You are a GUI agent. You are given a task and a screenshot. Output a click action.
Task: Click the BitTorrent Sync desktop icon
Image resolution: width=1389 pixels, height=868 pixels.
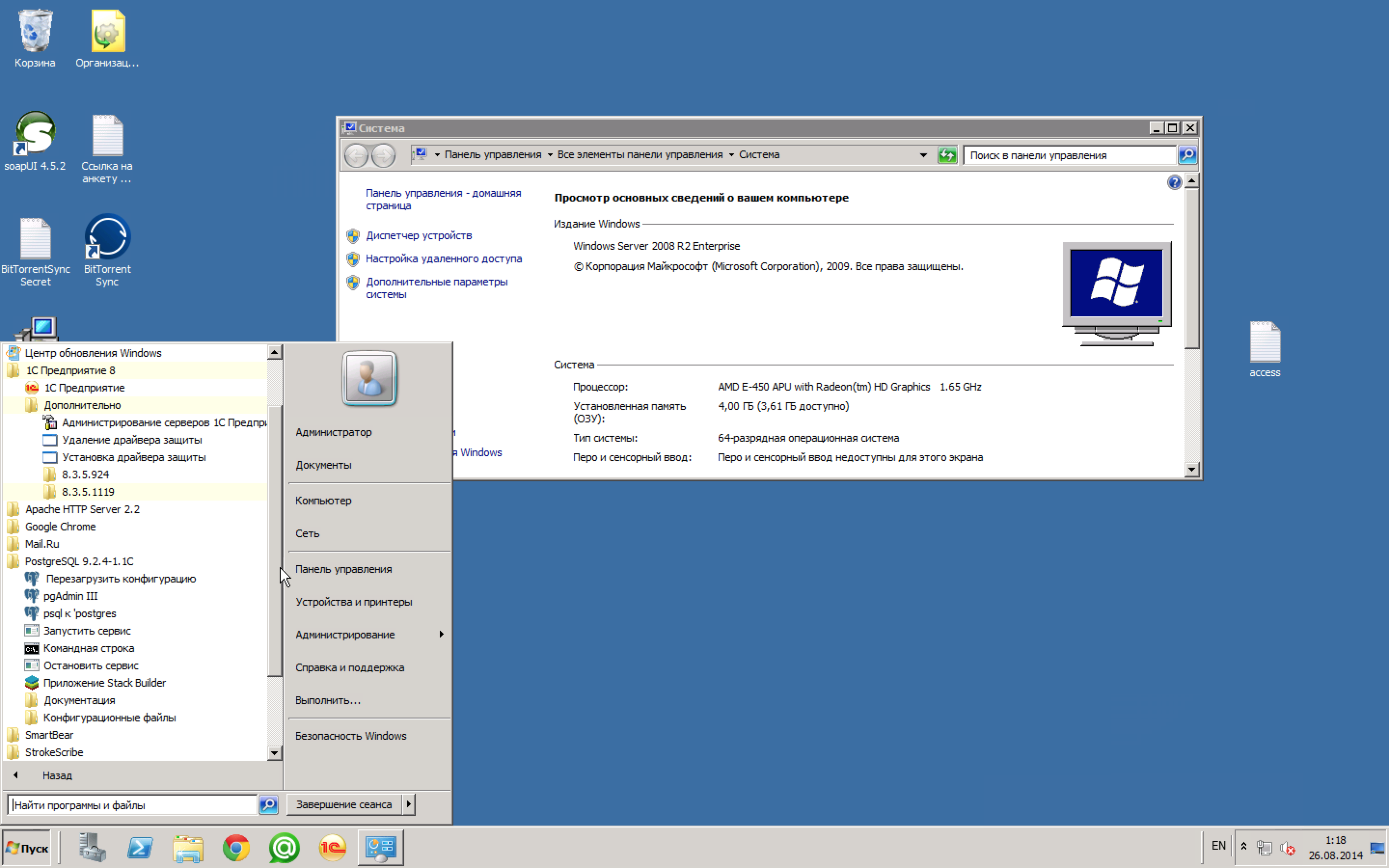coord(108,238)
